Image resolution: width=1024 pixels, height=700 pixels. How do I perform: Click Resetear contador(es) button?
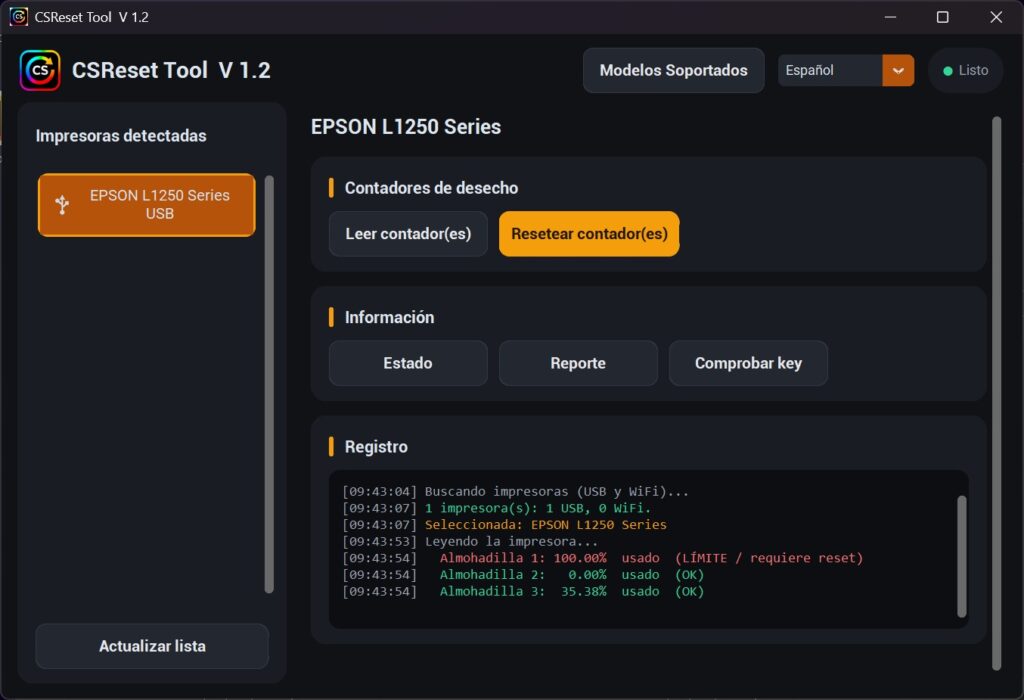(589, 234)
